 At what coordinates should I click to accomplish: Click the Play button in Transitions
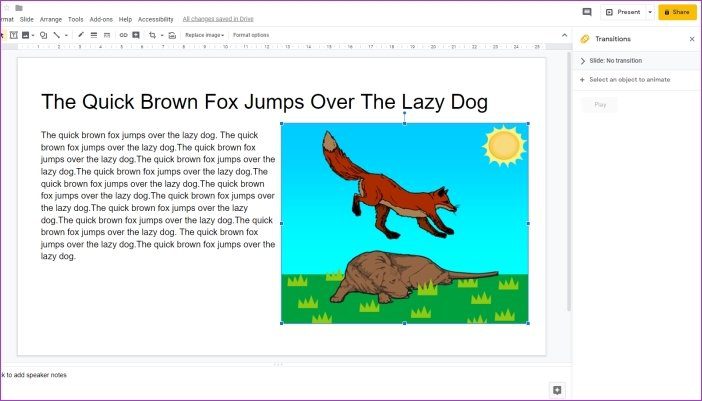coord(600,105)
